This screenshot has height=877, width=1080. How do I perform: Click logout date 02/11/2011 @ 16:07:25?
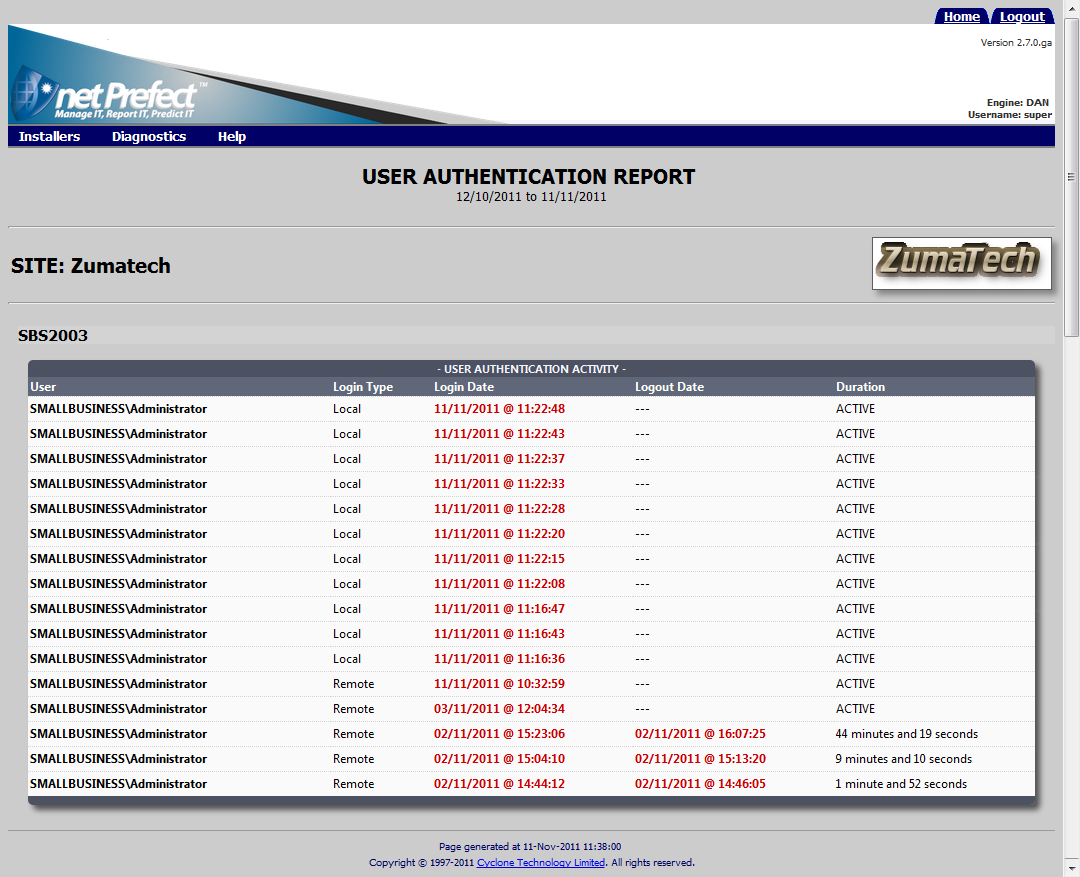point(700,734)
